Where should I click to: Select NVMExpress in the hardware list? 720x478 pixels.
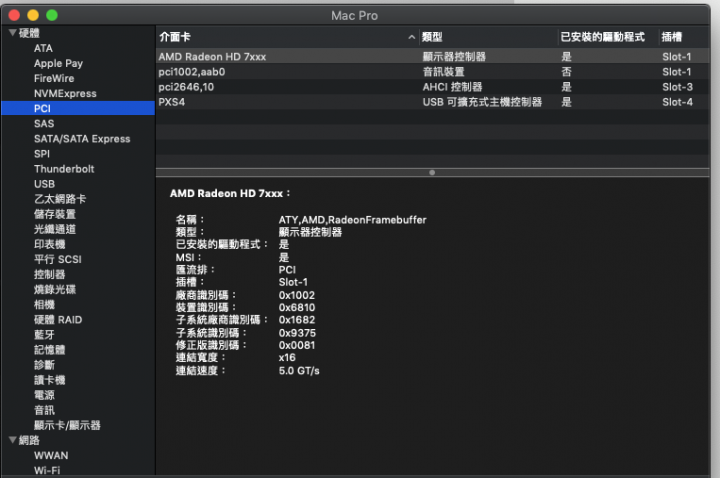click(x=65, y=94)
